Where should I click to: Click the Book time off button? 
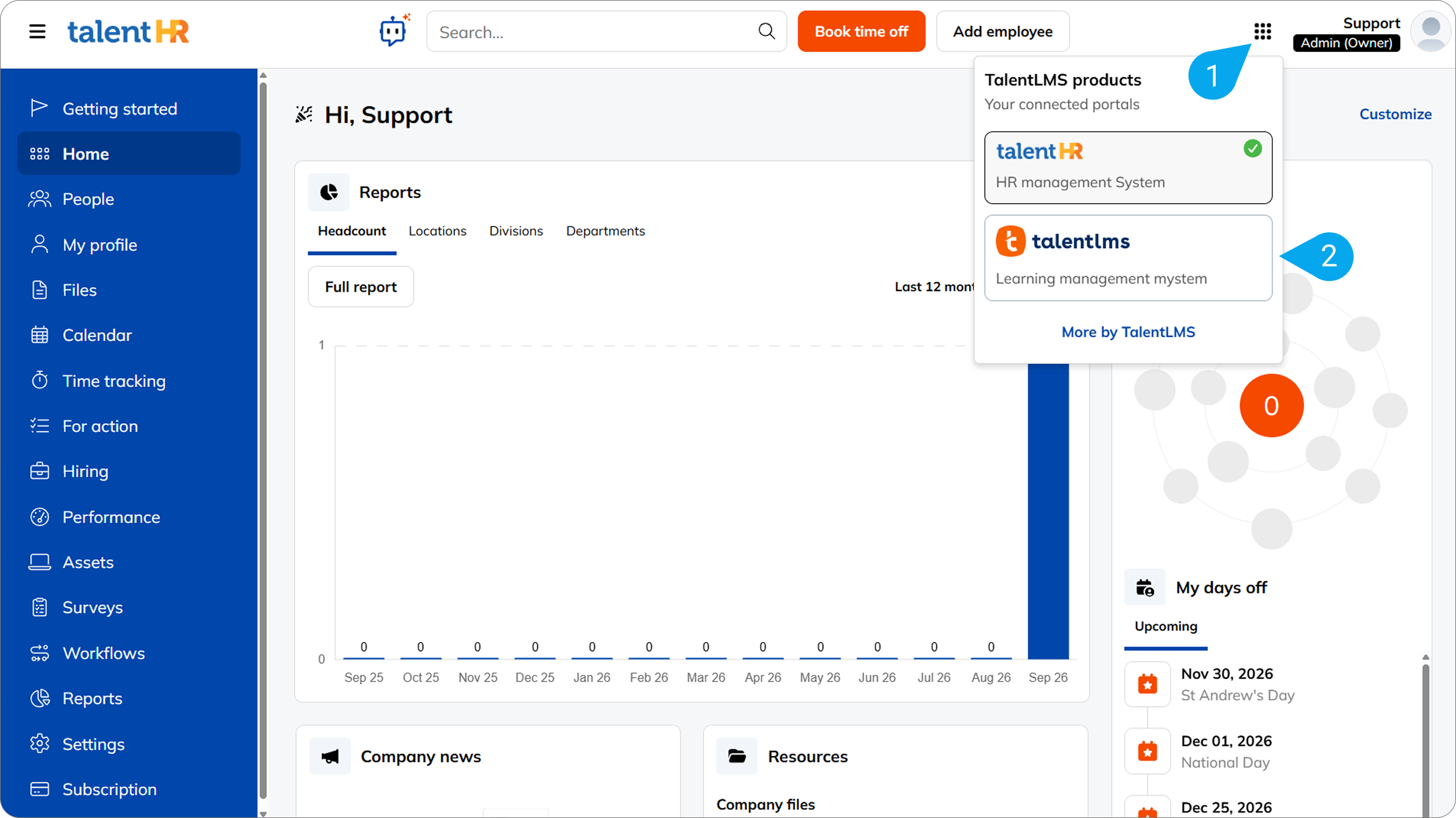tap(861, 31)
